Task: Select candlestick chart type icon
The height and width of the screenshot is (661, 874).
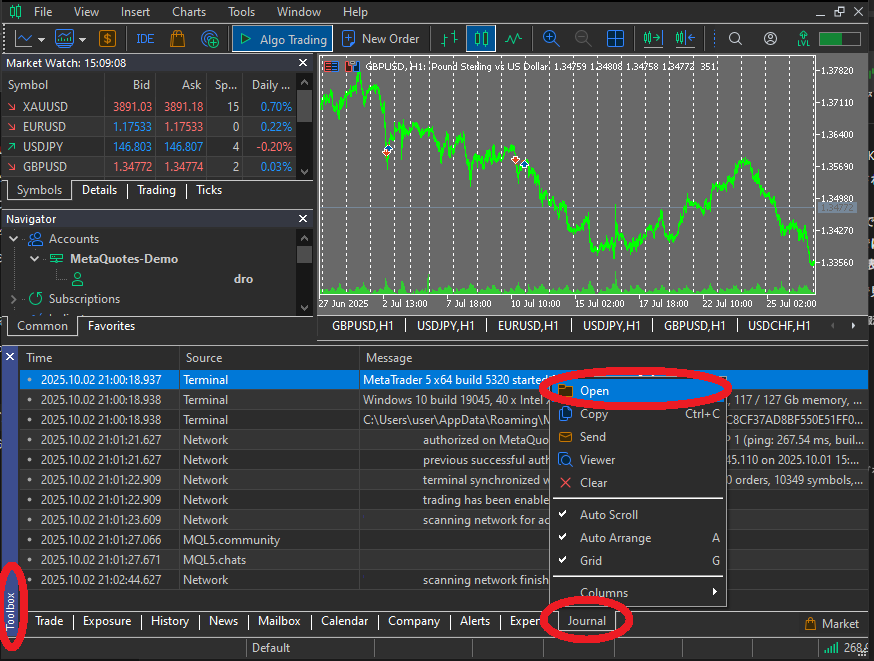Action: point(480,39)
